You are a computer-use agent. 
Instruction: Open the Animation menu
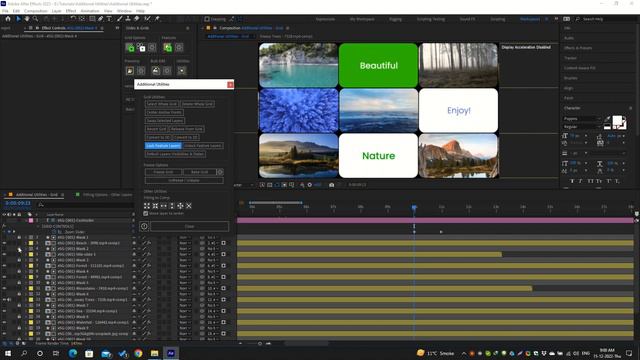(90, 11)
